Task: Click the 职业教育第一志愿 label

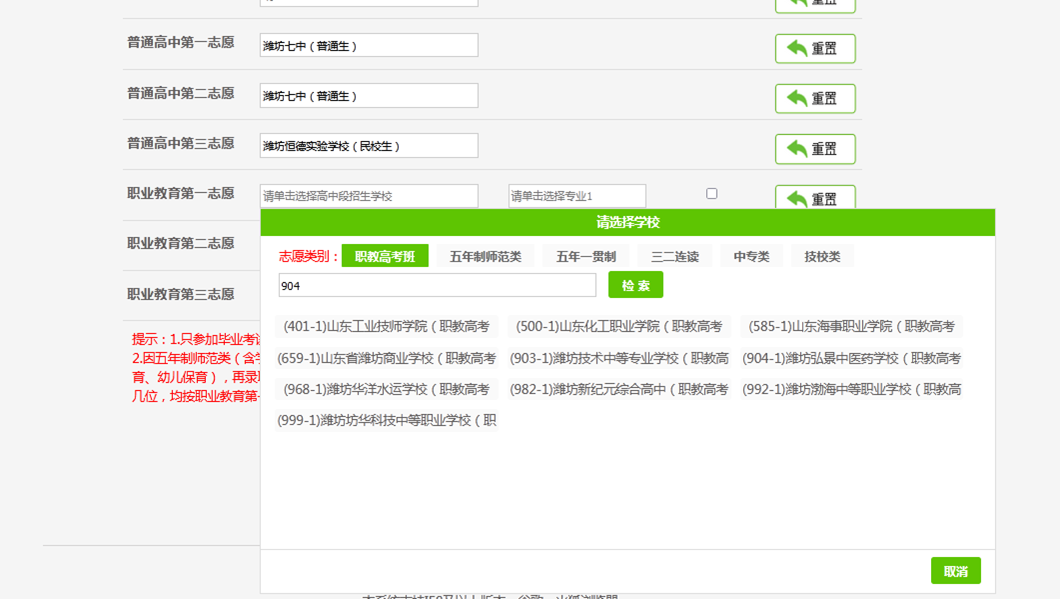Action: [x=181, y=193]
